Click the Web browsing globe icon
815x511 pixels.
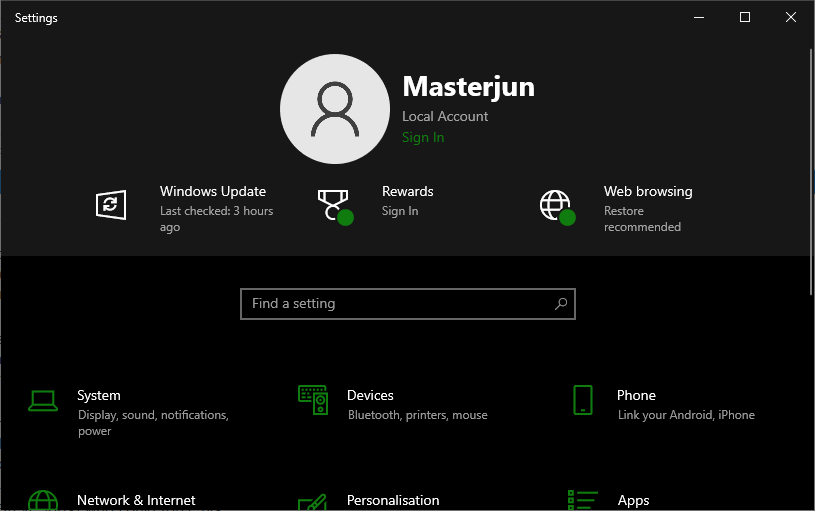tap(557, 207)
